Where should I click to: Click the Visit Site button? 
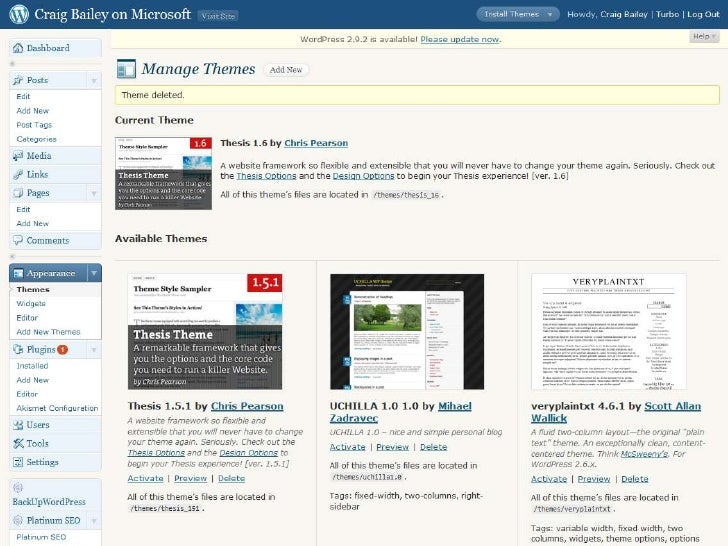(x=218, y=16)
